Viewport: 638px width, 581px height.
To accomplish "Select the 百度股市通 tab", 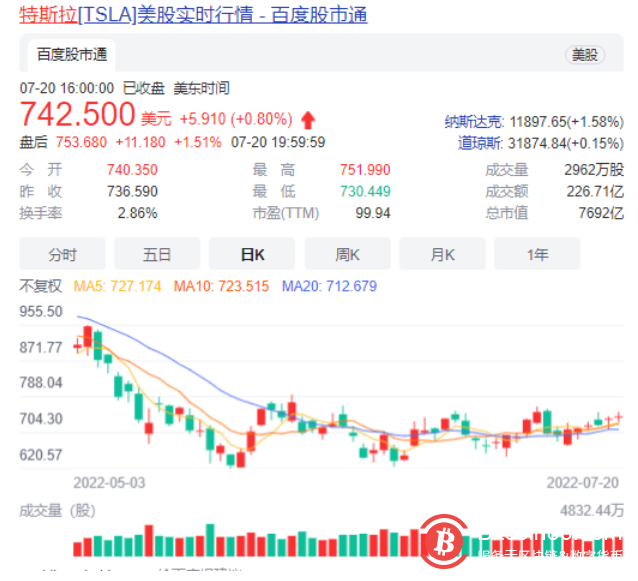I will tap(72, 55).
